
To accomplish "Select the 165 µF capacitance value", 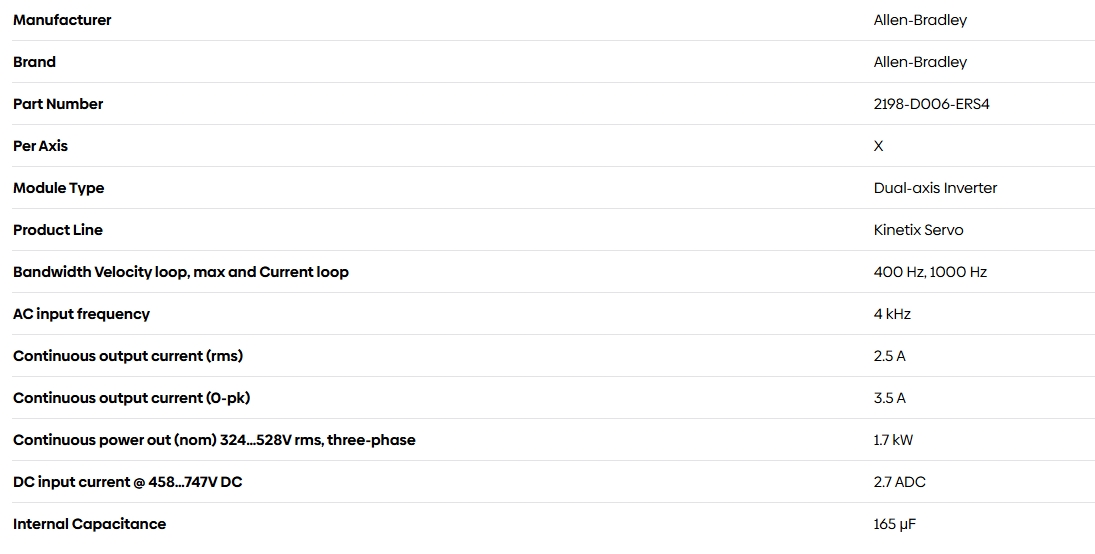I will point(895,523).
